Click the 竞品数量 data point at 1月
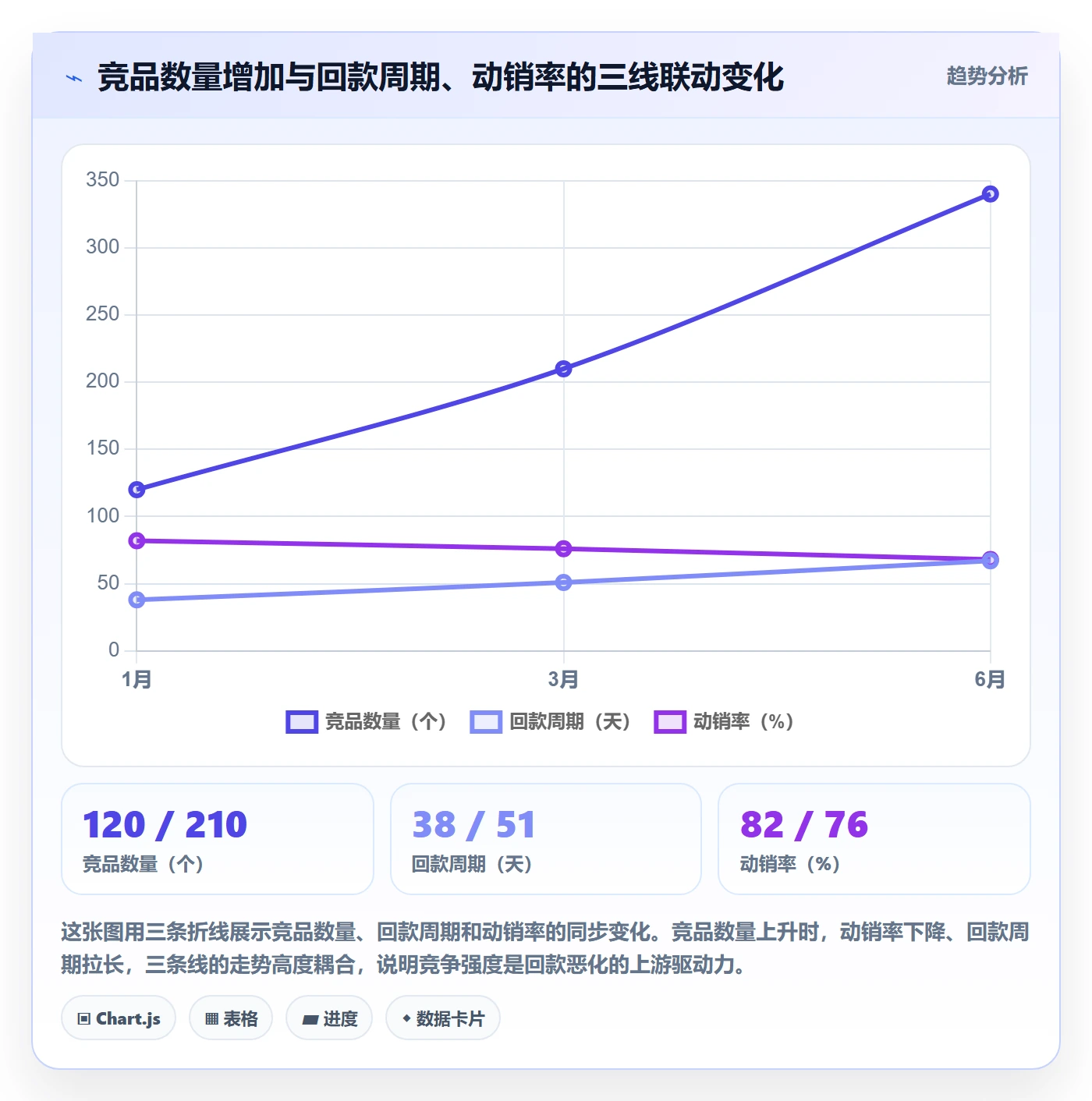The height and width of the screenshot is (1101, 1092). (136, 490)
